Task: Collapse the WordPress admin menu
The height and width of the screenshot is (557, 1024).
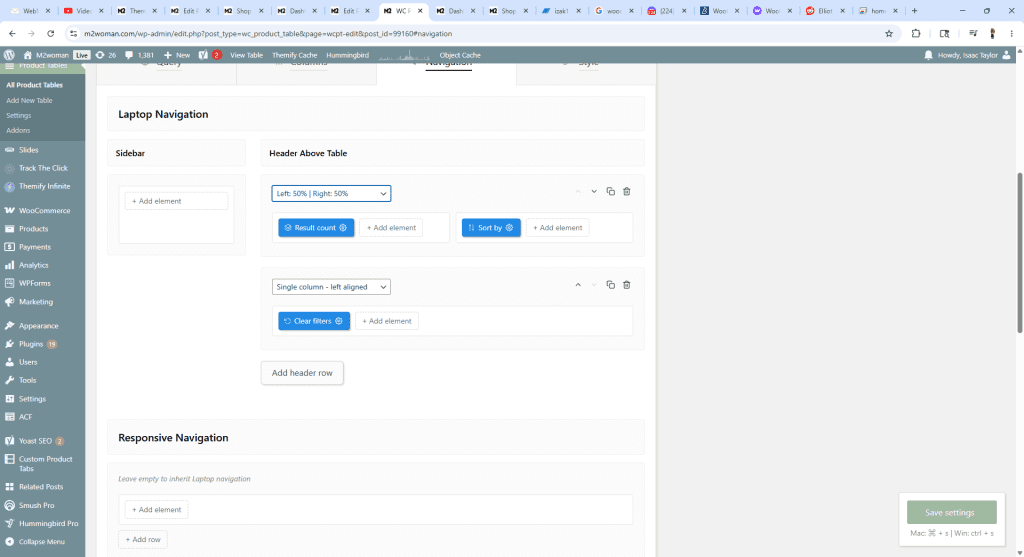Action: coord(42,541)
